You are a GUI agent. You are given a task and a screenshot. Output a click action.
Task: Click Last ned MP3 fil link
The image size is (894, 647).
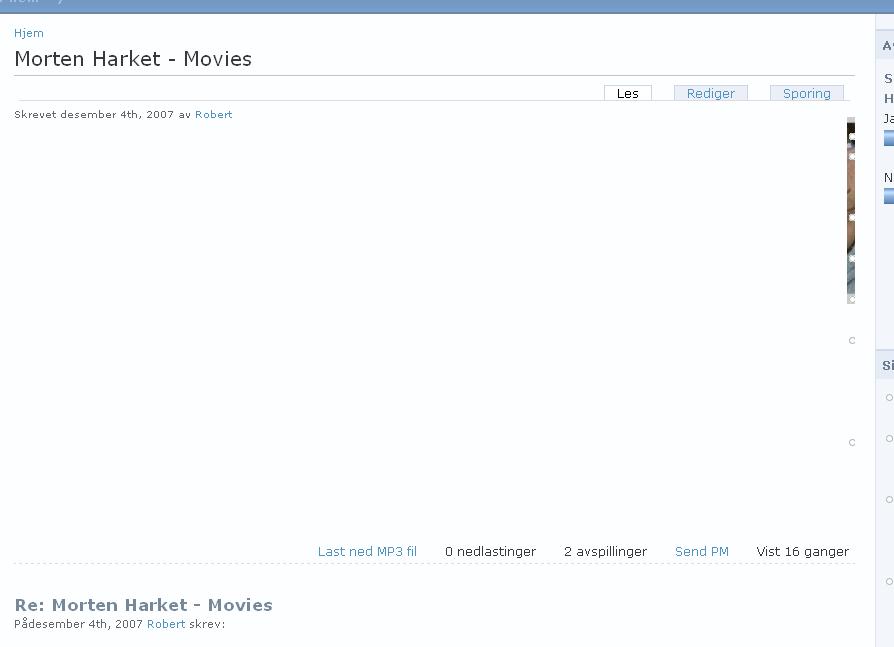(367, 552)
